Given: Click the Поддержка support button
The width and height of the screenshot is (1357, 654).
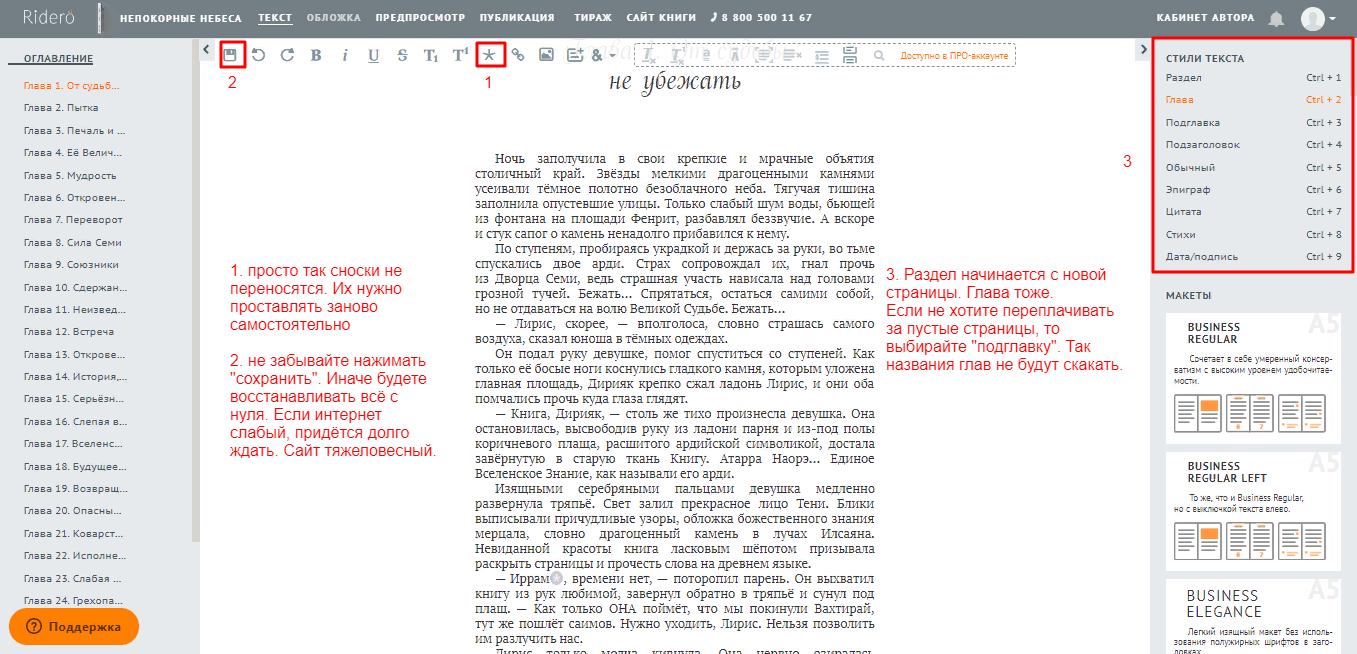Looking at the screenshot, I should point(74,627).
